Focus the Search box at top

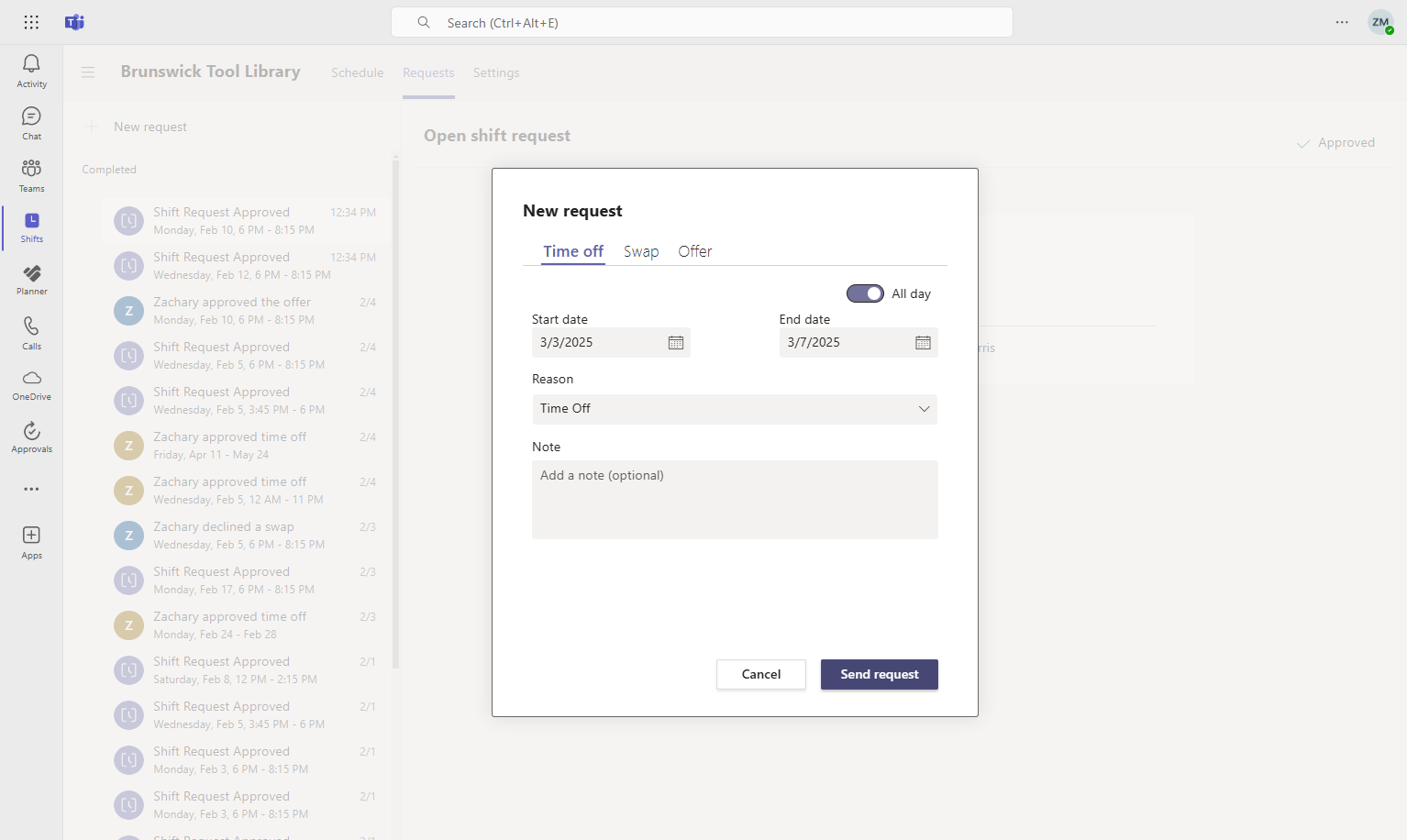tap(702, 22)
